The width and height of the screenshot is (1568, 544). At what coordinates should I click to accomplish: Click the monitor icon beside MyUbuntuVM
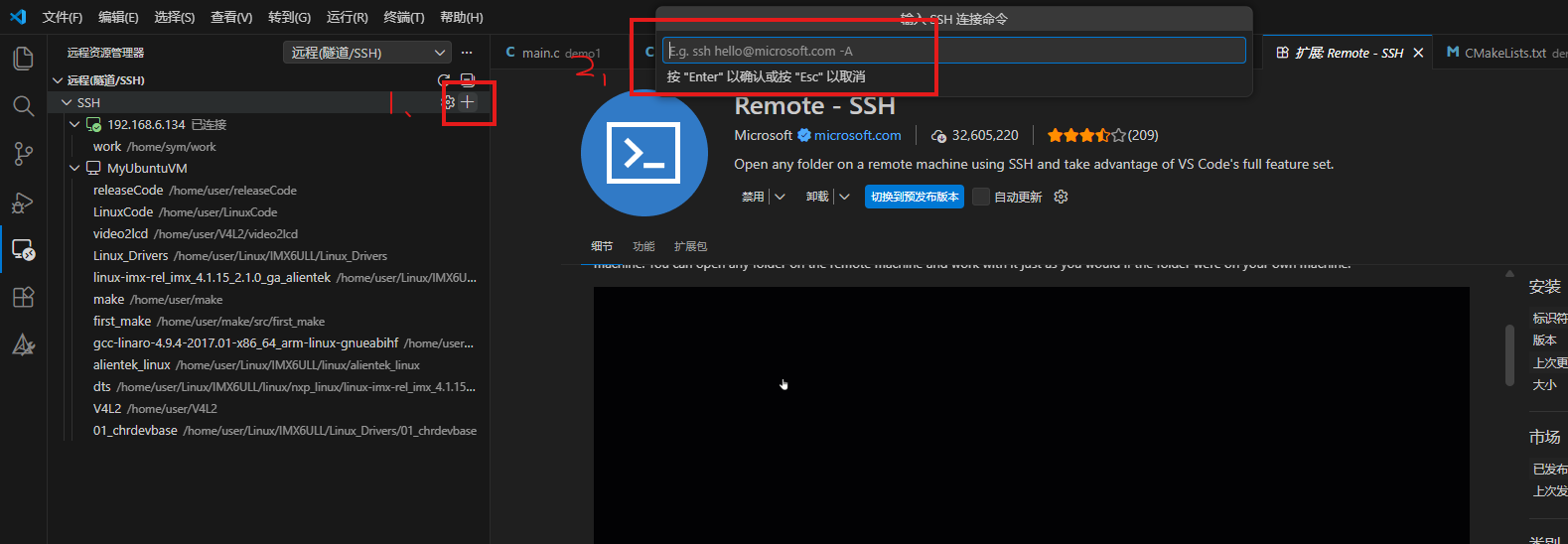[x=93, y=168]
